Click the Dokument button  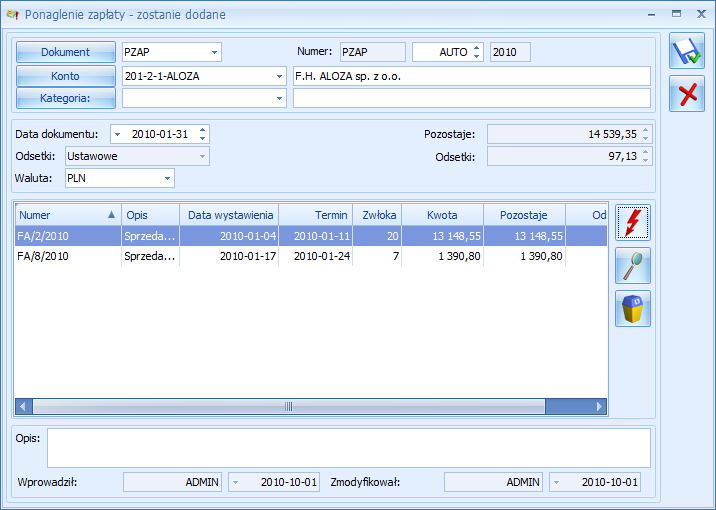66,52
